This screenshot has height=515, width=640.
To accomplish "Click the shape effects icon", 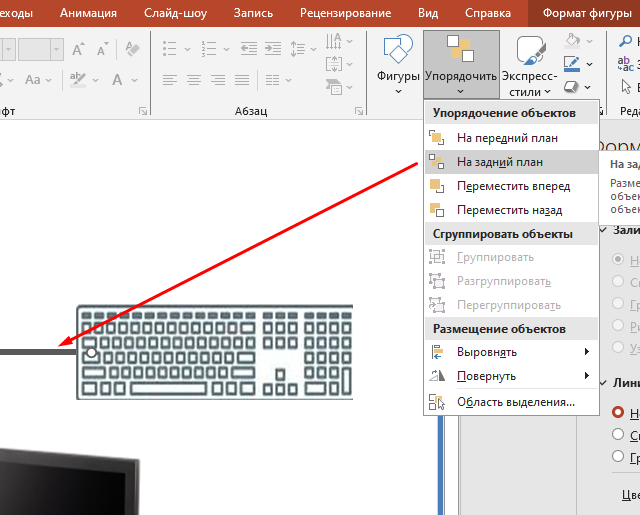I will (x=571, y=87).
